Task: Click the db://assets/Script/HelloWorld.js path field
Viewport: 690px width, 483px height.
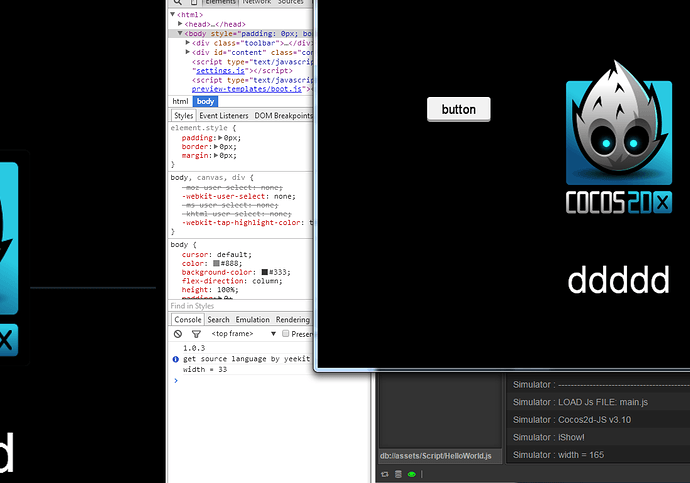Action: (440, 456)
